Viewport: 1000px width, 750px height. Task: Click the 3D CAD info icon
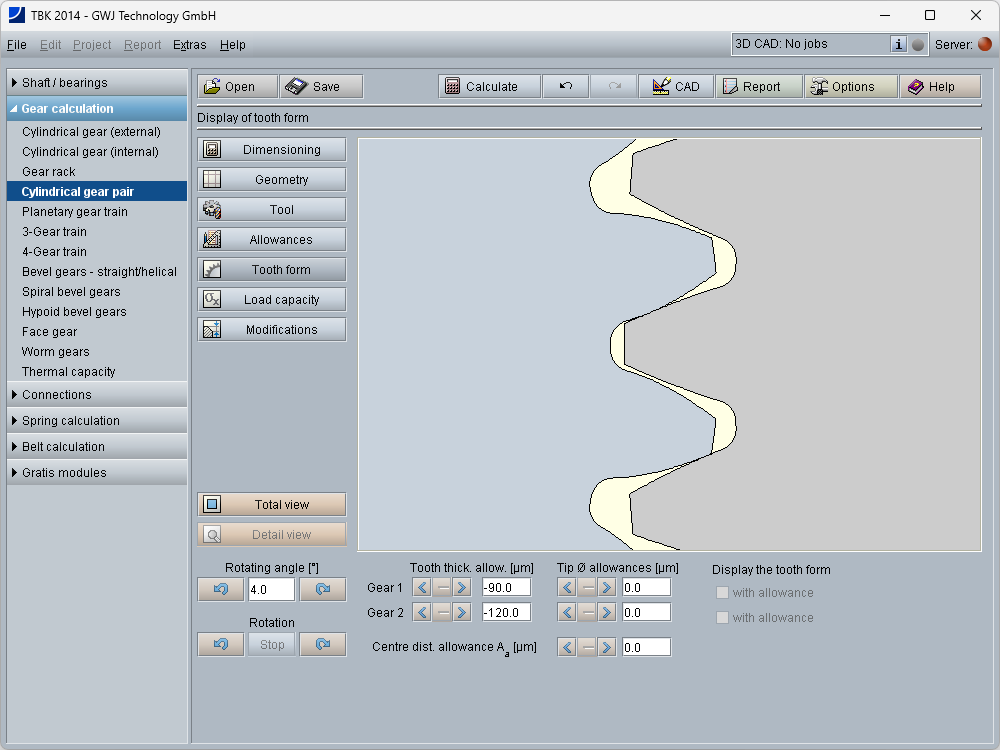(x=898, y=44)
